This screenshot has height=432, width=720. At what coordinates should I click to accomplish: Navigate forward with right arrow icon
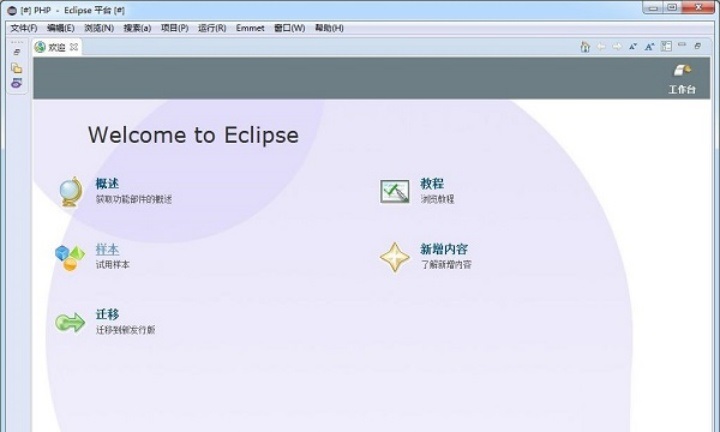(617, 46)
